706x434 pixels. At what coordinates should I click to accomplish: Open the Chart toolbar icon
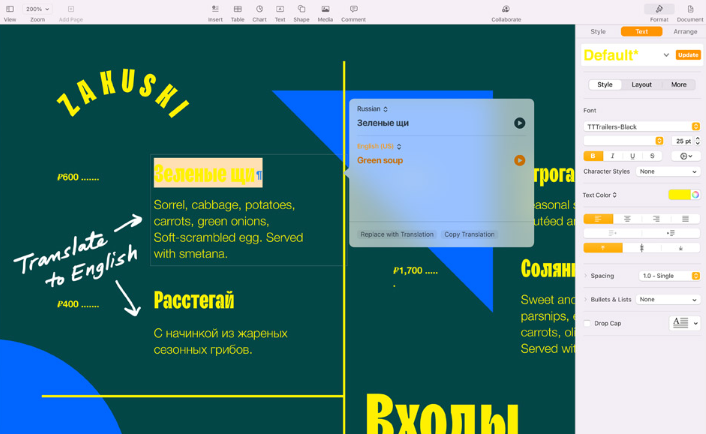[x=259, y=9]
